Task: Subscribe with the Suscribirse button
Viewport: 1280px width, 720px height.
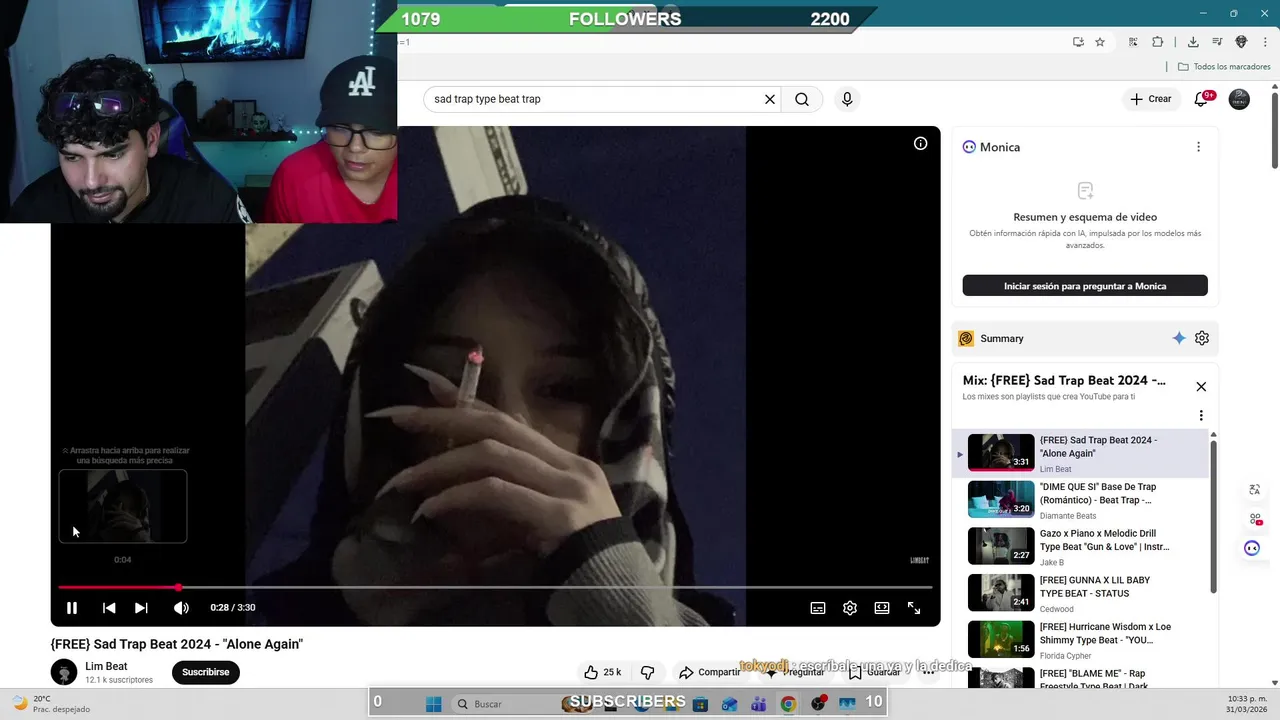Action: (206, 672)
